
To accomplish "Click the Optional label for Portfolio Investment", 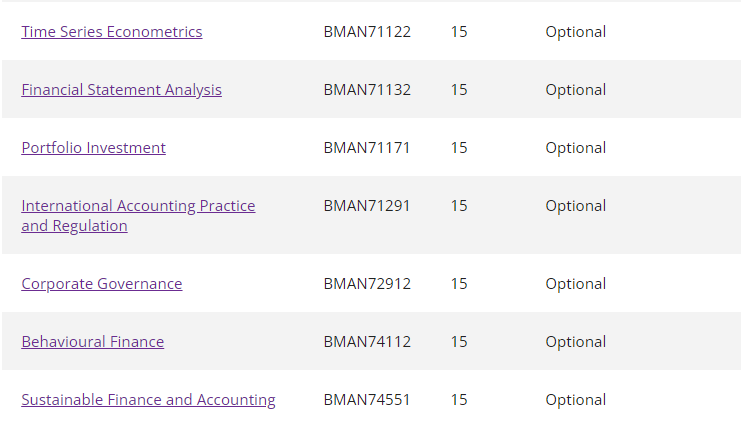I will coord(576,148).
